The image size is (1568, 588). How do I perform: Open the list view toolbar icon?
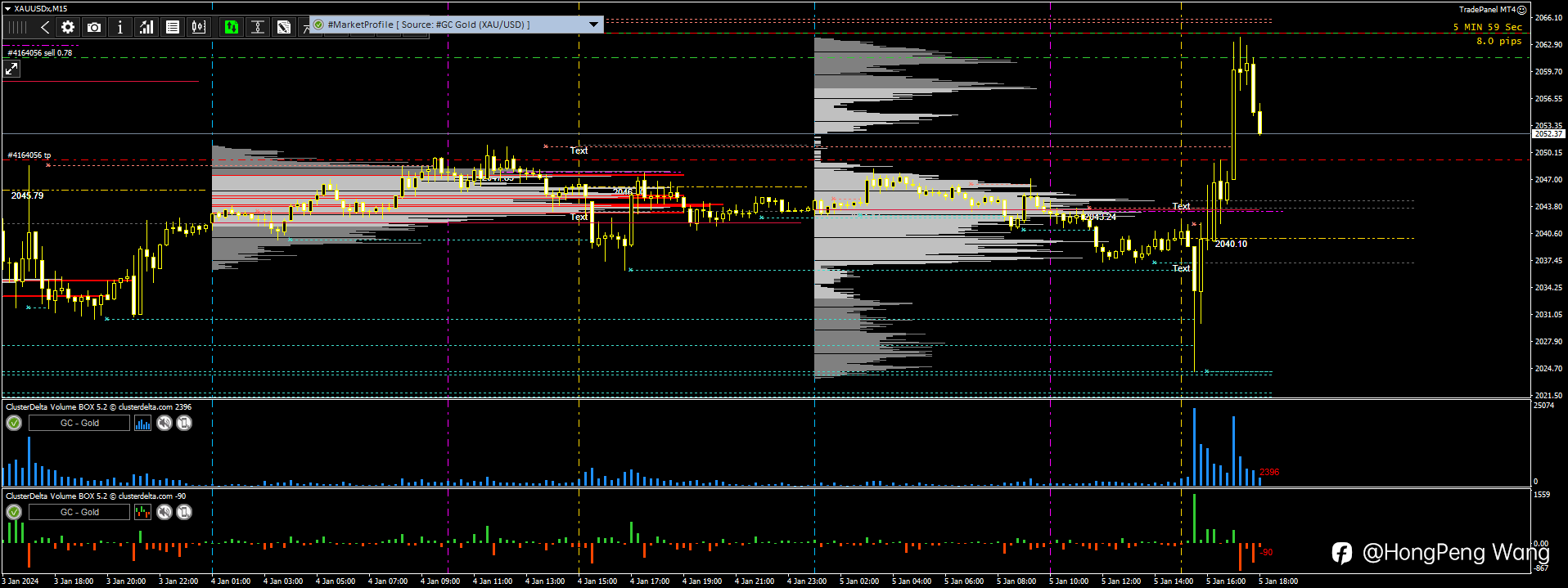173,27
